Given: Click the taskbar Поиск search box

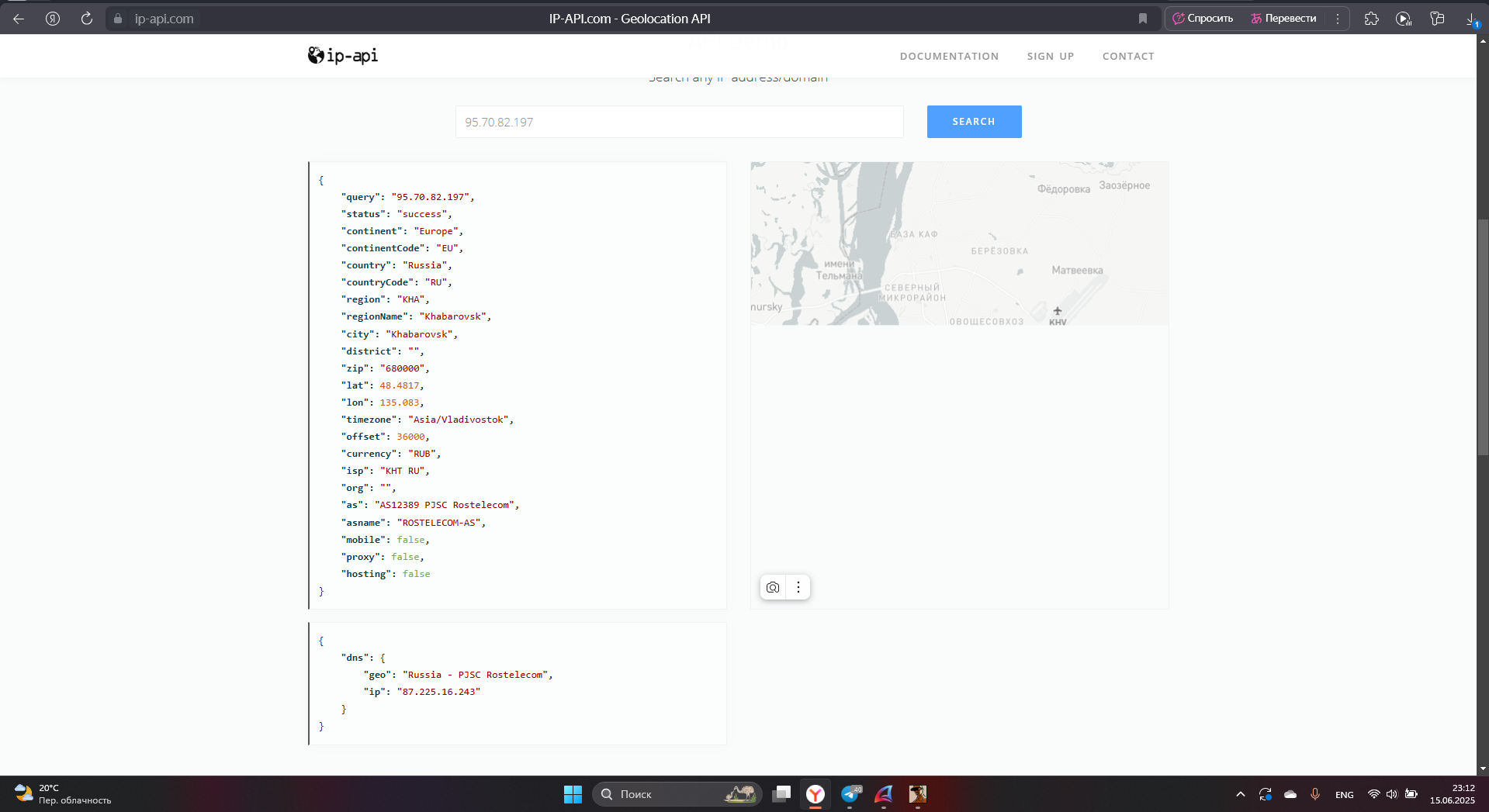Looking at the screenshot, I should [677, 794].
